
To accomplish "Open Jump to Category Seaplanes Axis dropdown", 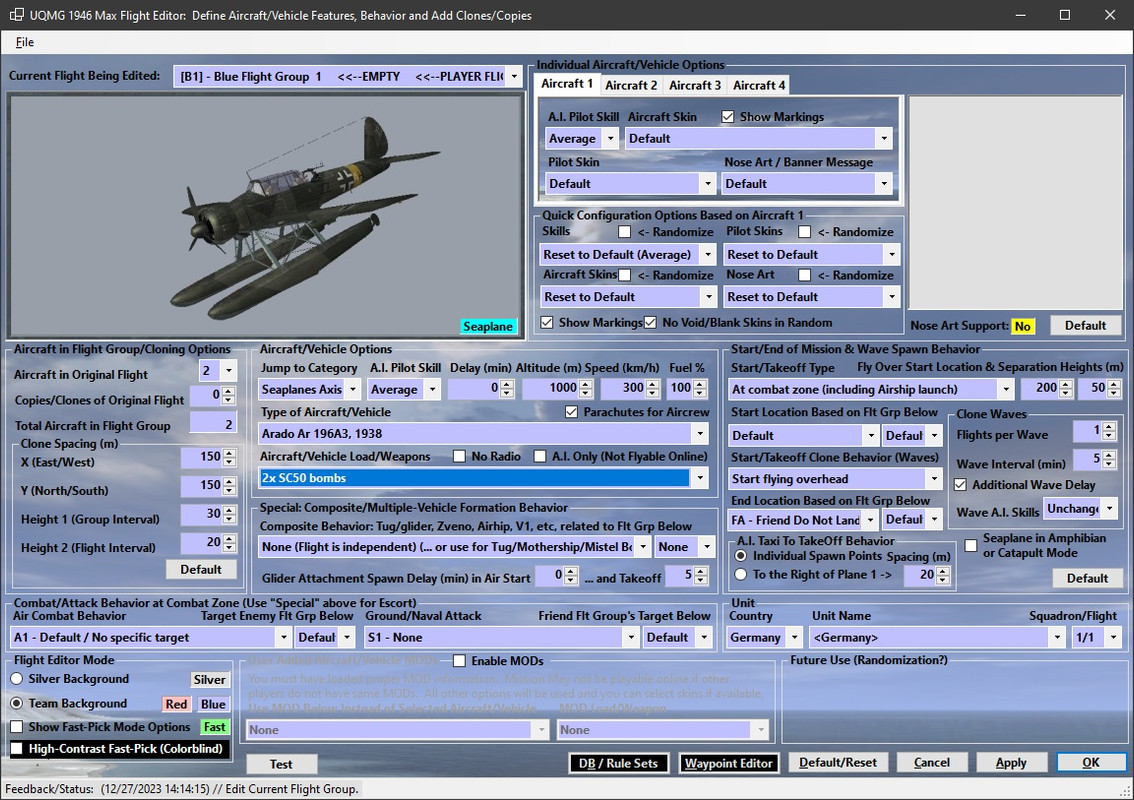I will click(352, 389).
